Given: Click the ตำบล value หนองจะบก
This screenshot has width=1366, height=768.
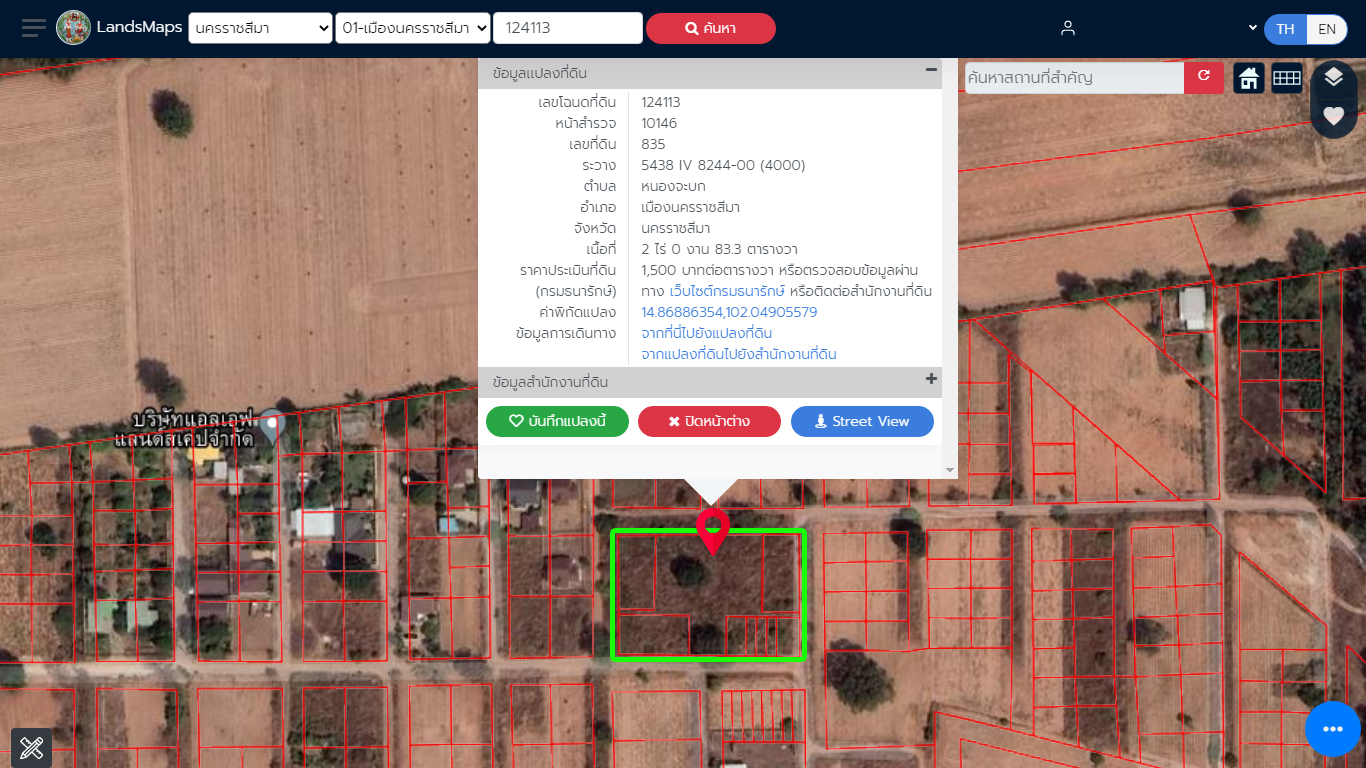Looking at the screenshot, I should pyautogui.click(x=674, y=186).
